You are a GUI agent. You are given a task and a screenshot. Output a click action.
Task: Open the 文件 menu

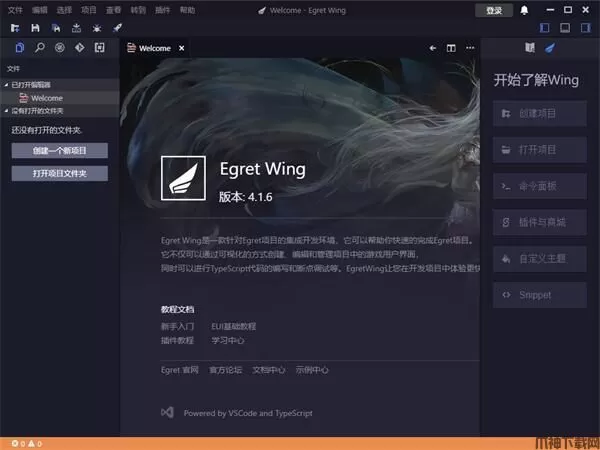(x=15, y=10)
